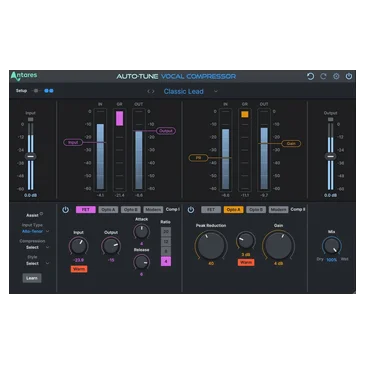Click the undo arrow icon
Viewport: 365px width, 365px height.
(x=310, y=76)
